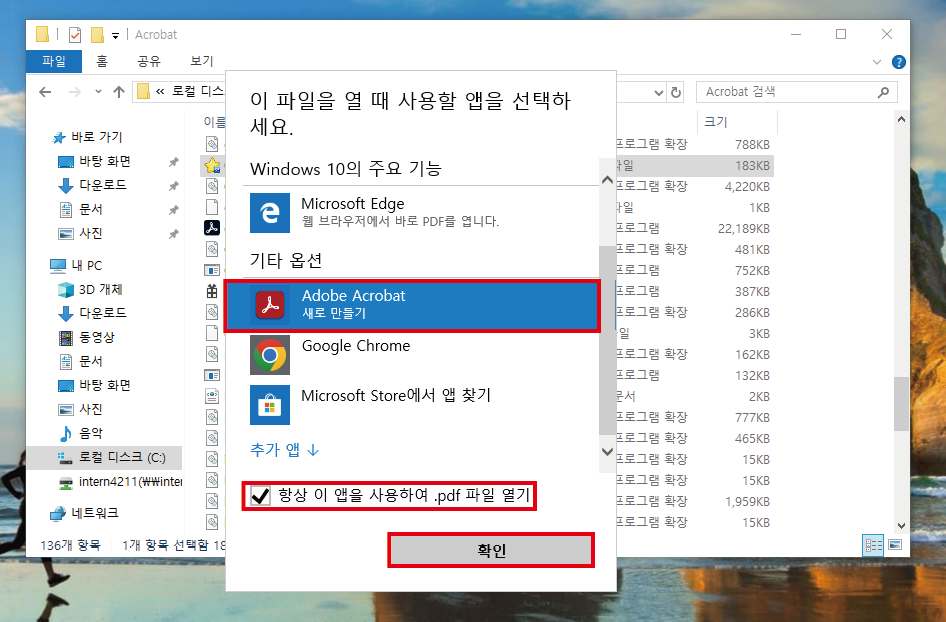Open address bar history dropdown
This screenshot has height=622, width=946.
659,92
